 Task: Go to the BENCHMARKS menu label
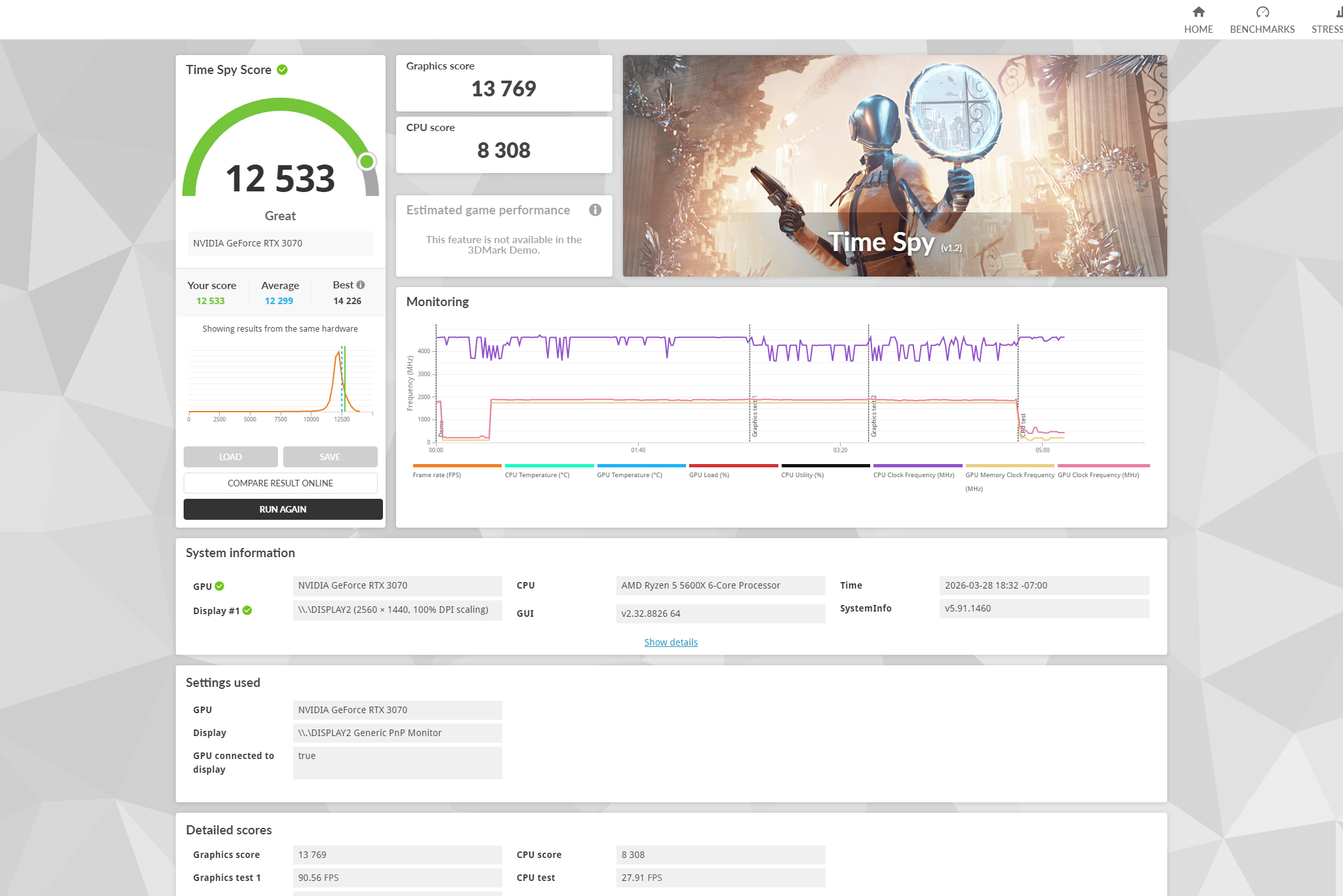[x=1262, y=29]
